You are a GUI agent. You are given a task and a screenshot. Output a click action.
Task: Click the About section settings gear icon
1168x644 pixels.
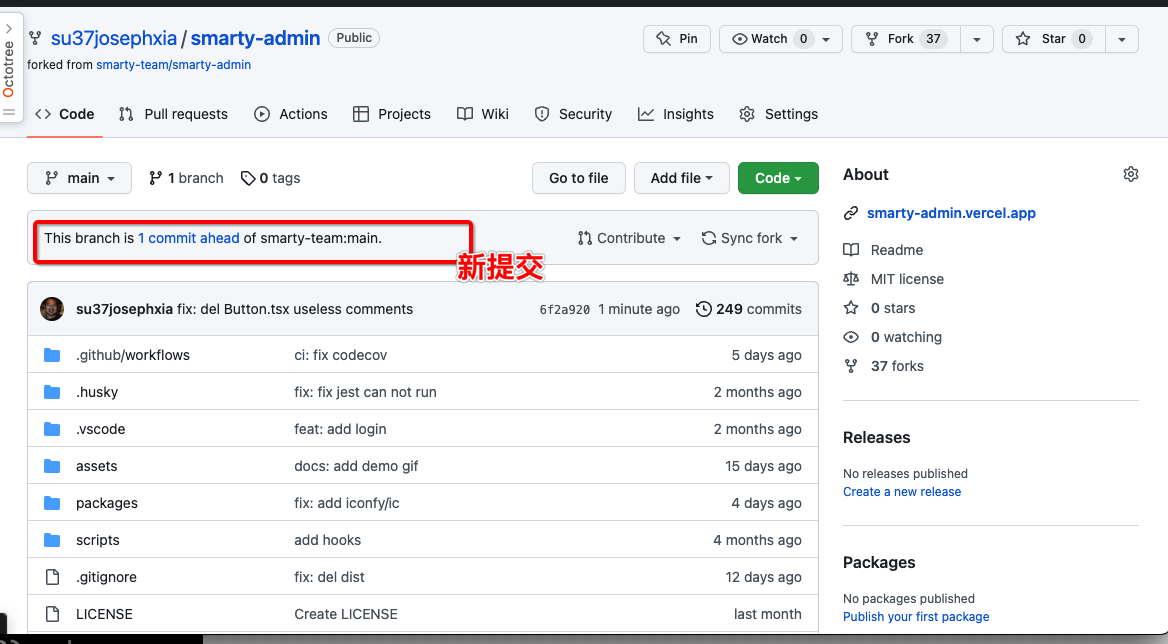click(x=1130, y=174)
